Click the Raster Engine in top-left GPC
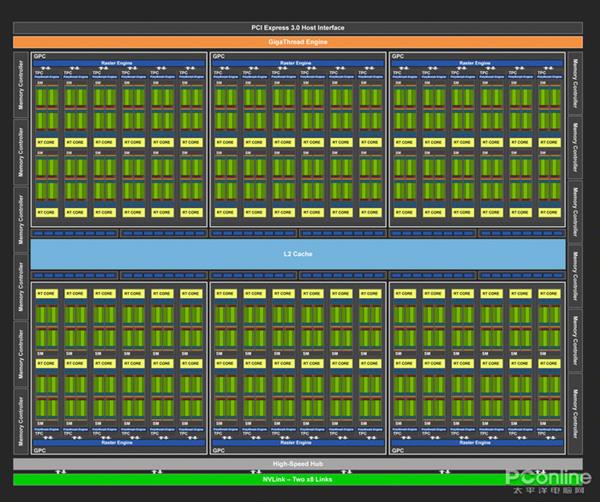The height and width of the screenshot is (502, 600). tap(119, 64)
